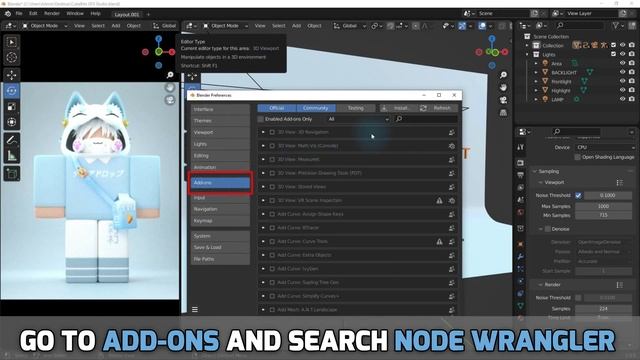The width and height of the screenshot is (640, 360).
Task: Expand the Collection item in outliner
Action: click(x=527, y=46)
